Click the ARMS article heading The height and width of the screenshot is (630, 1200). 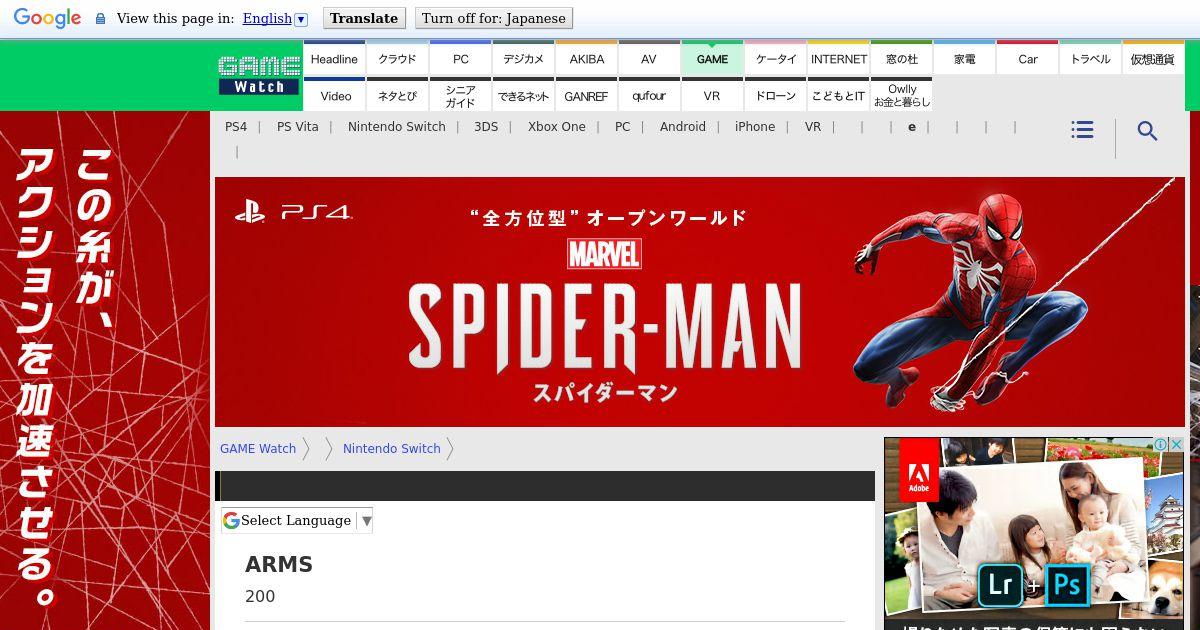279,564
